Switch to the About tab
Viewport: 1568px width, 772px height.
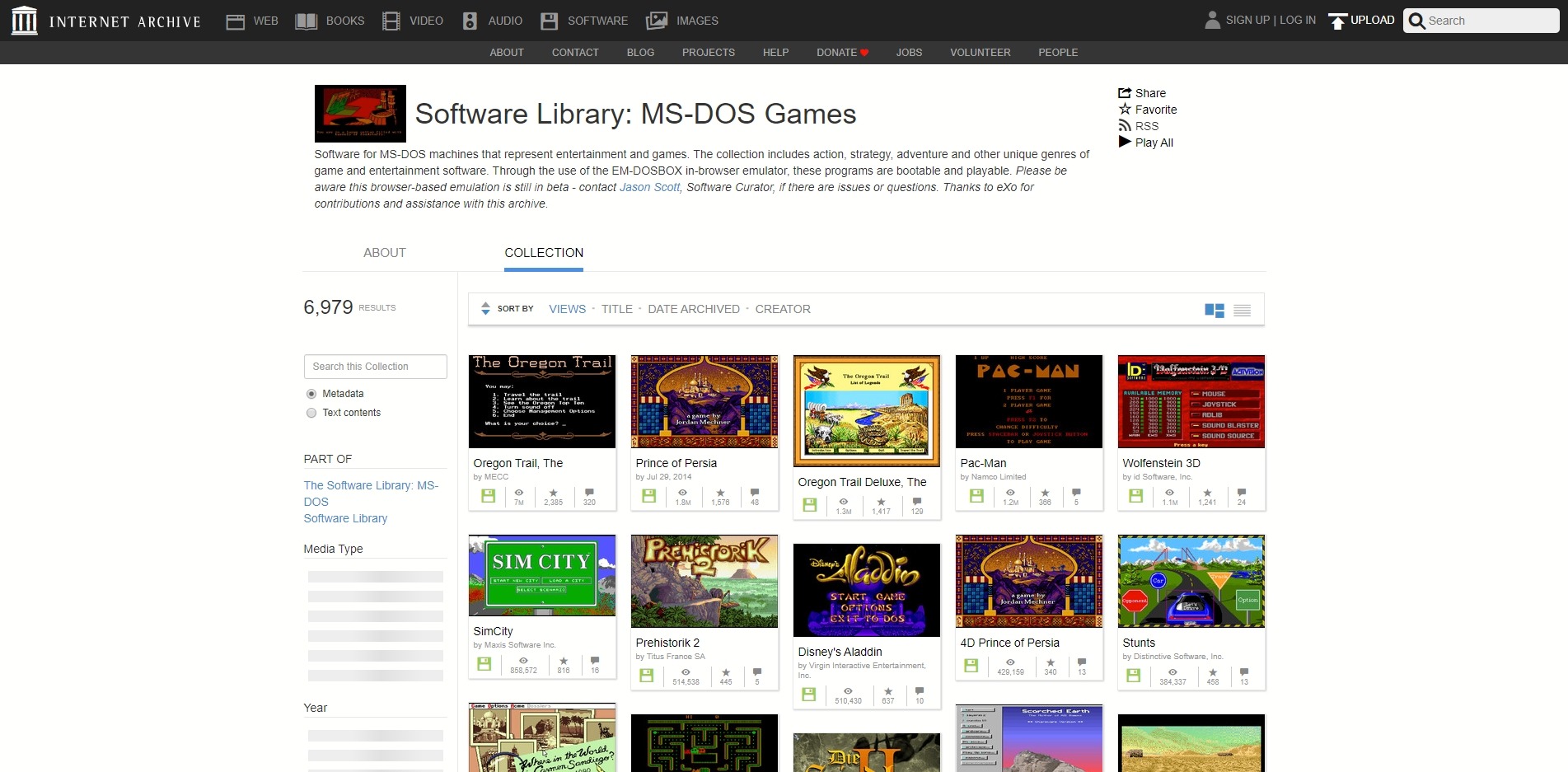[x=384, y=253]
